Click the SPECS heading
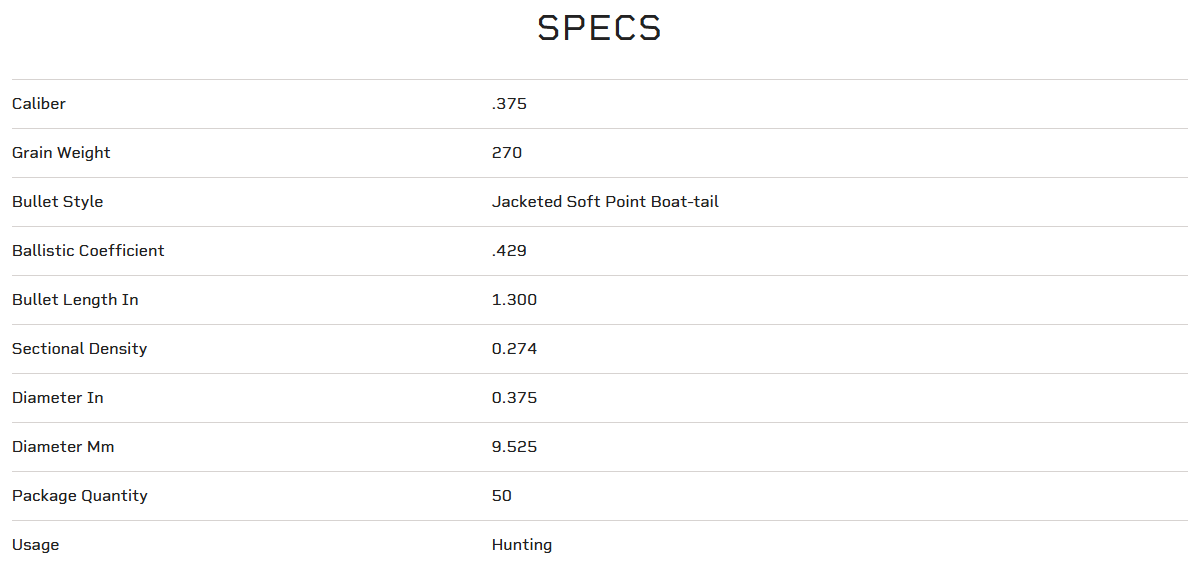 click(x=599, y=28)
